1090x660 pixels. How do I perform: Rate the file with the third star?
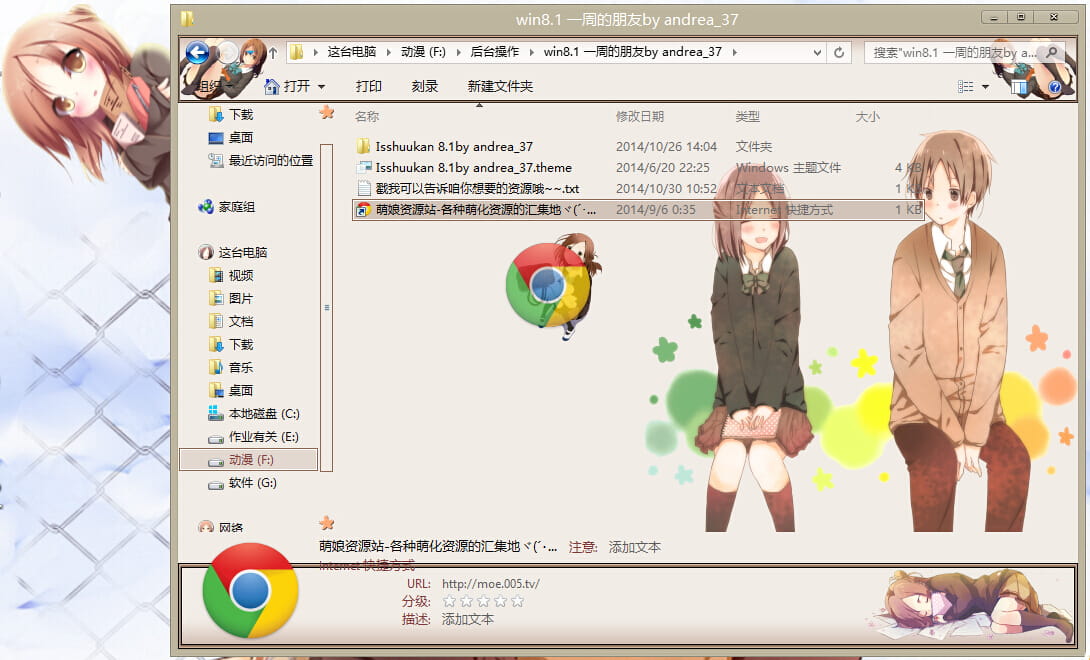tap(484, 601)
